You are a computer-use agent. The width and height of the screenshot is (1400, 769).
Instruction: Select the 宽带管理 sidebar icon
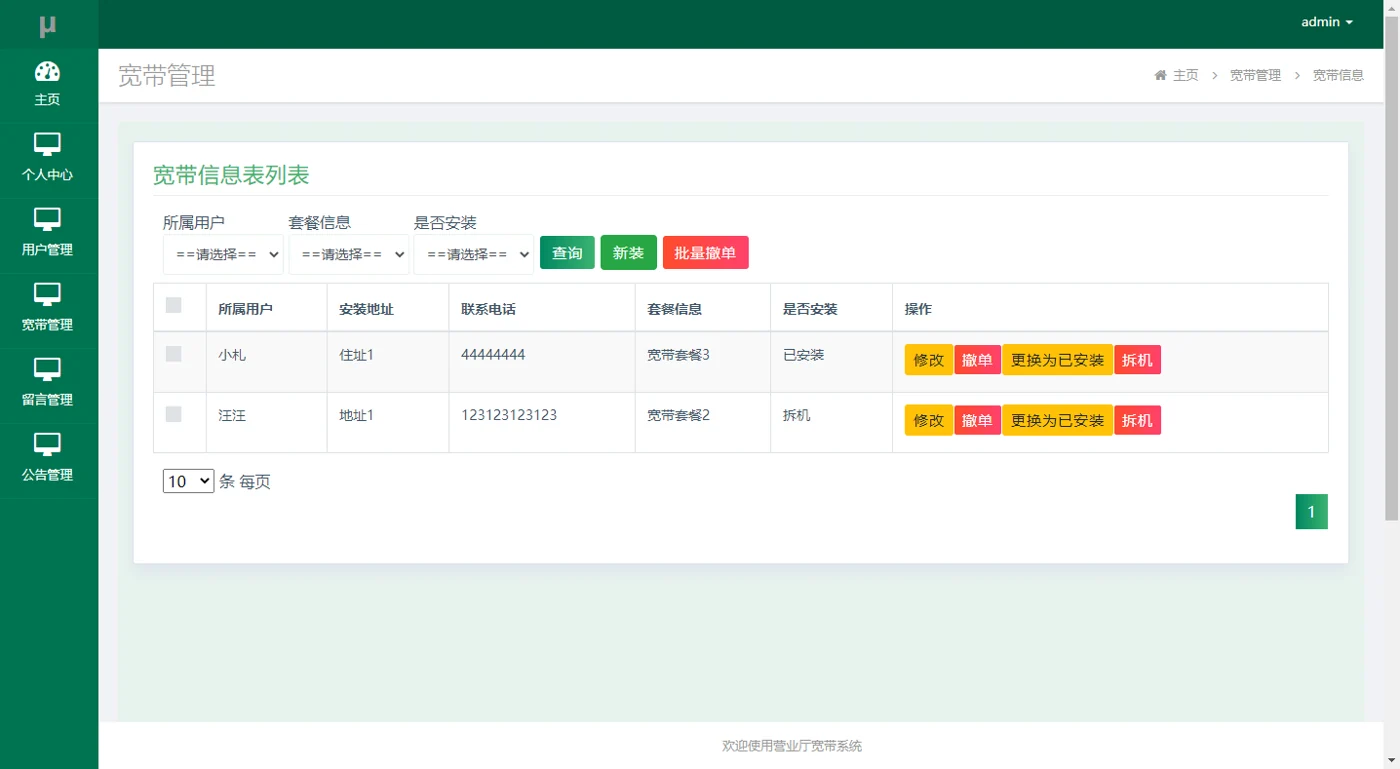(x=47, y=295)
